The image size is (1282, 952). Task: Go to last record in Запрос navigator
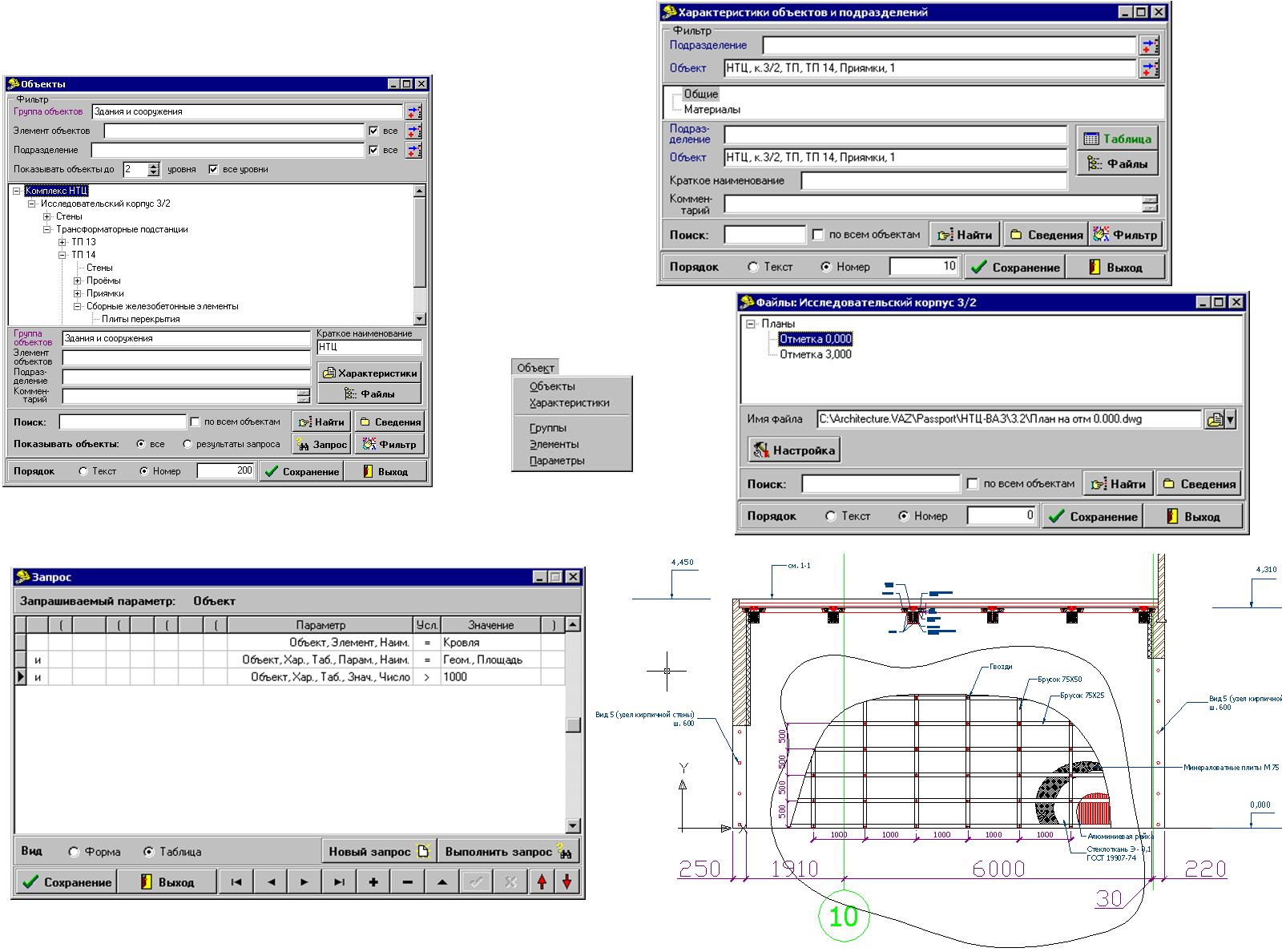(339, 882)
